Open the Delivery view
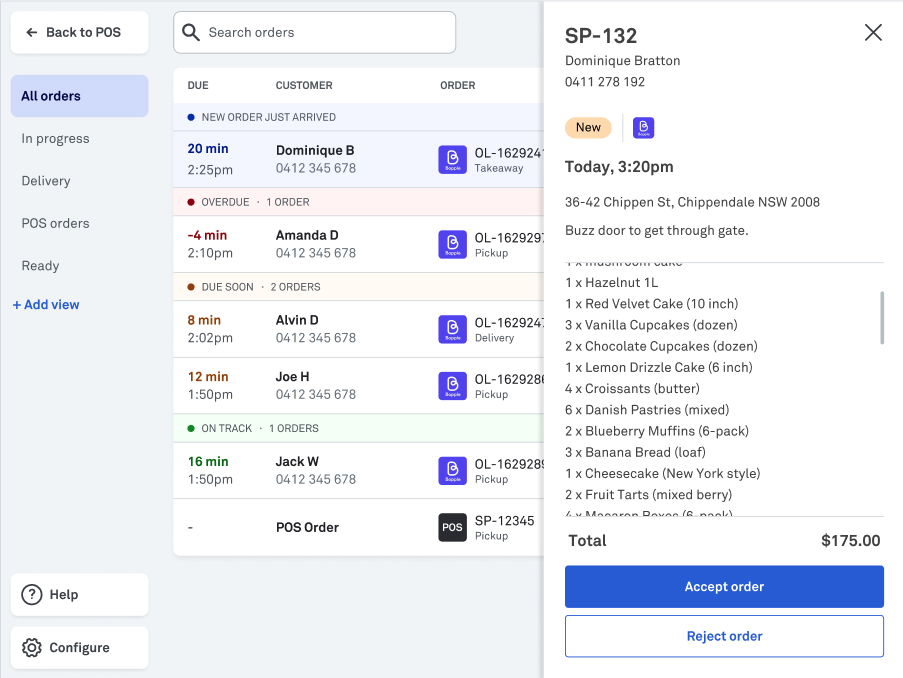The image size is (903, 678). 46,181
